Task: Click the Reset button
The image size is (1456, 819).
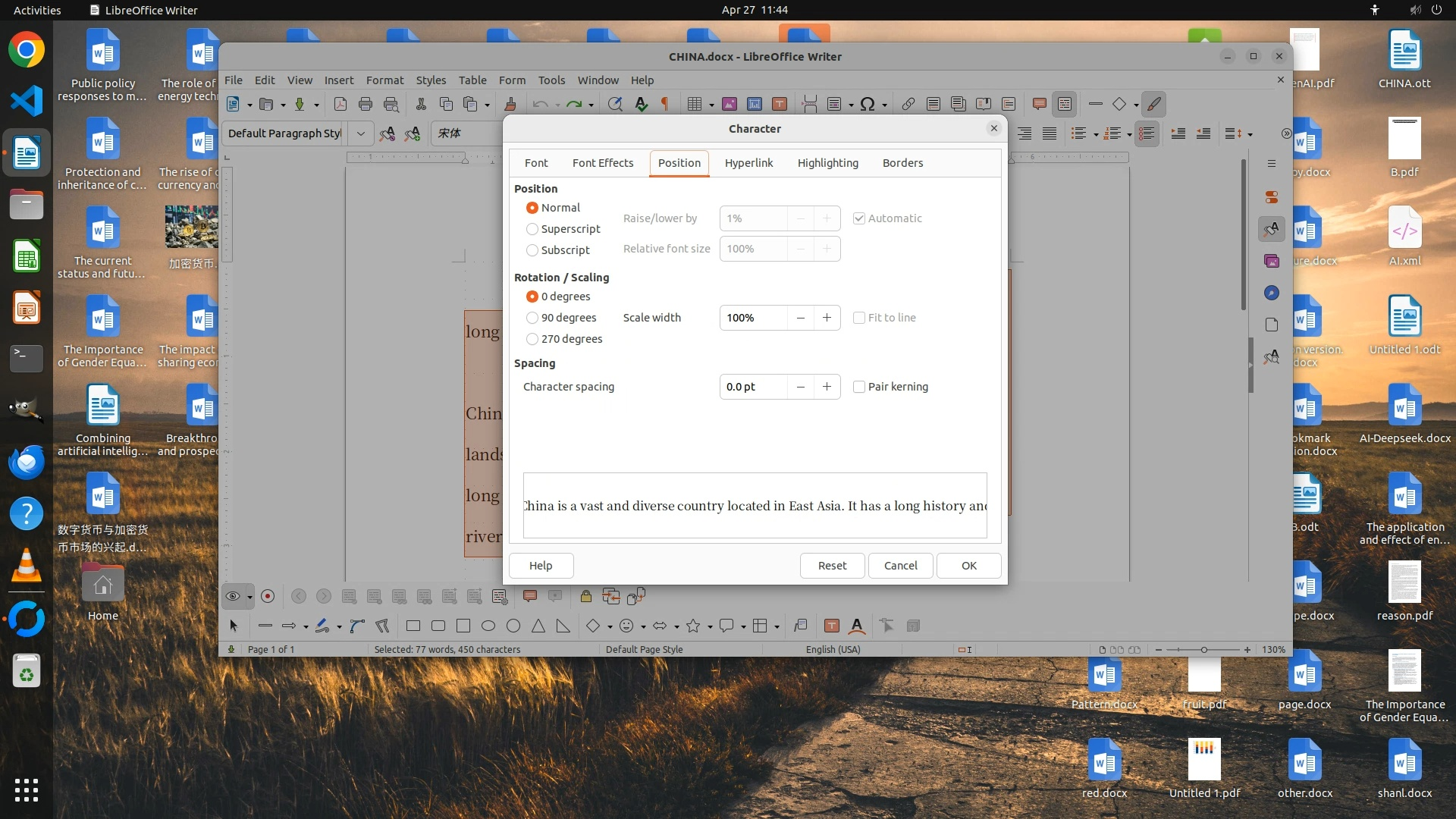Action: [832, 566]
